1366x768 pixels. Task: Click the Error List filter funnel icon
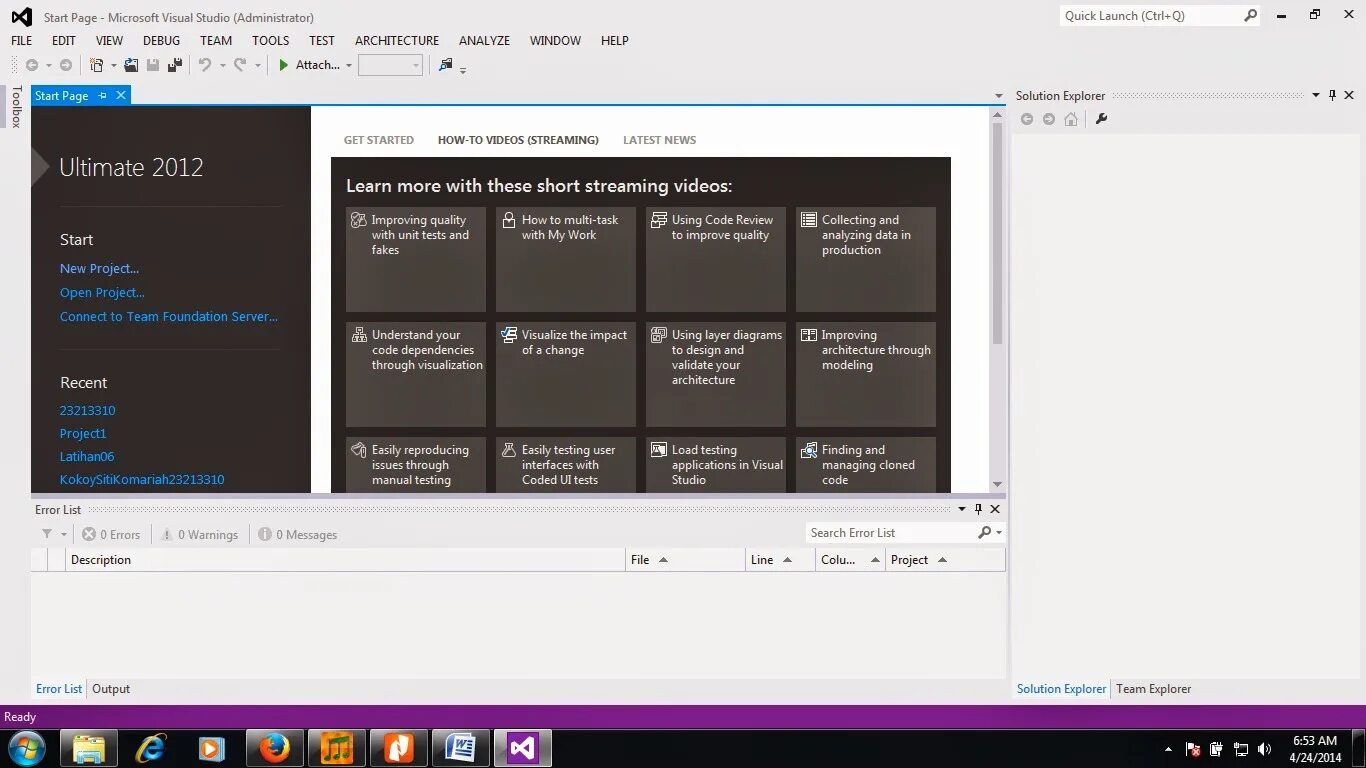[x=47, y=534]
